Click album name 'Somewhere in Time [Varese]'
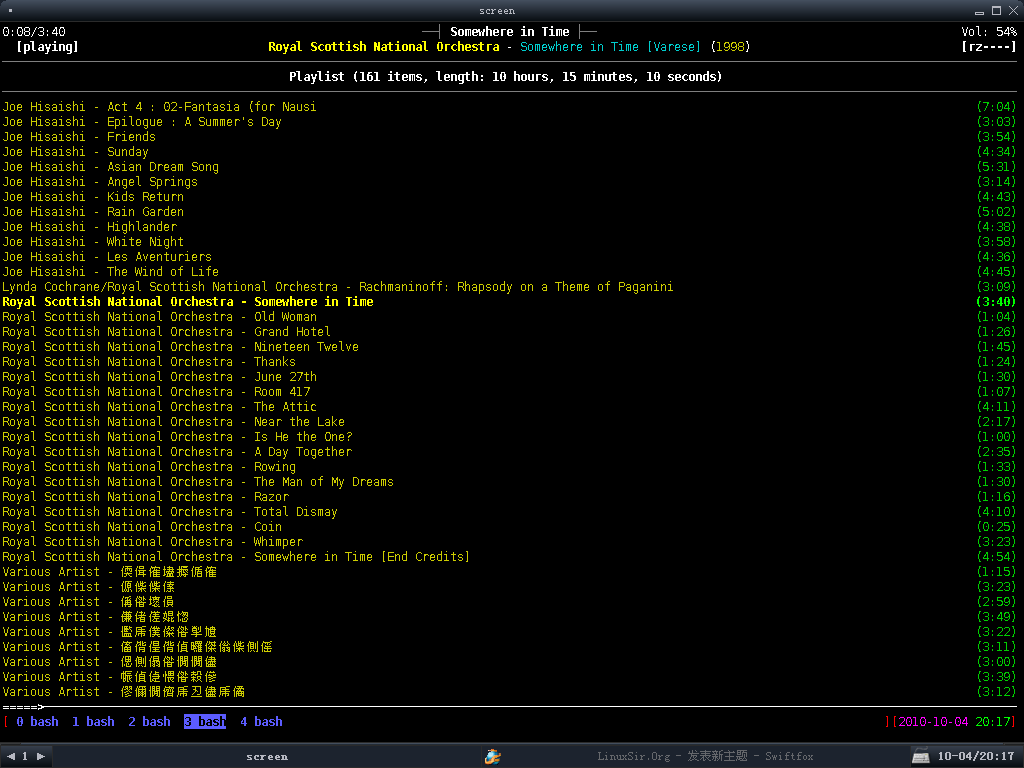The height and width of the screenshot is (768, 1024). pos(610,46)
